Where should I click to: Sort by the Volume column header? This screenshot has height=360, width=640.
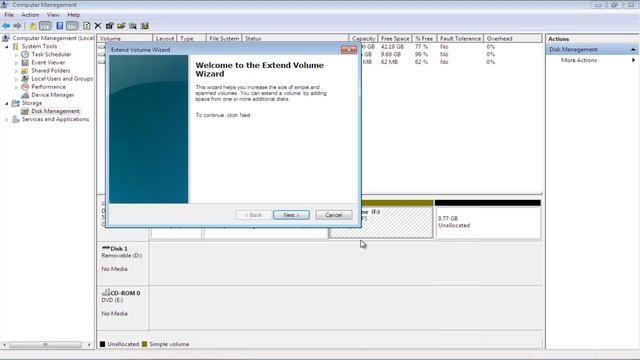[x=125, y=38]
